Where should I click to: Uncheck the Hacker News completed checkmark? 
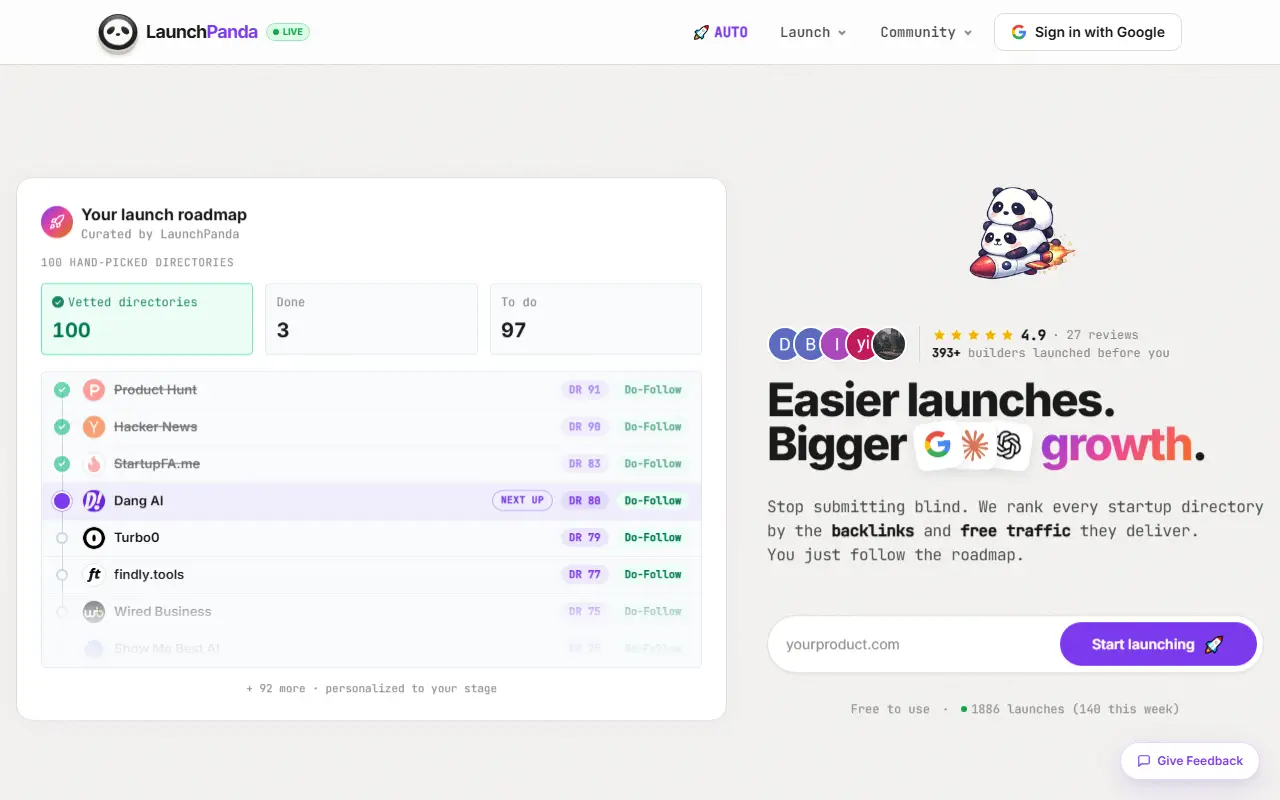[x=62, y=427]
